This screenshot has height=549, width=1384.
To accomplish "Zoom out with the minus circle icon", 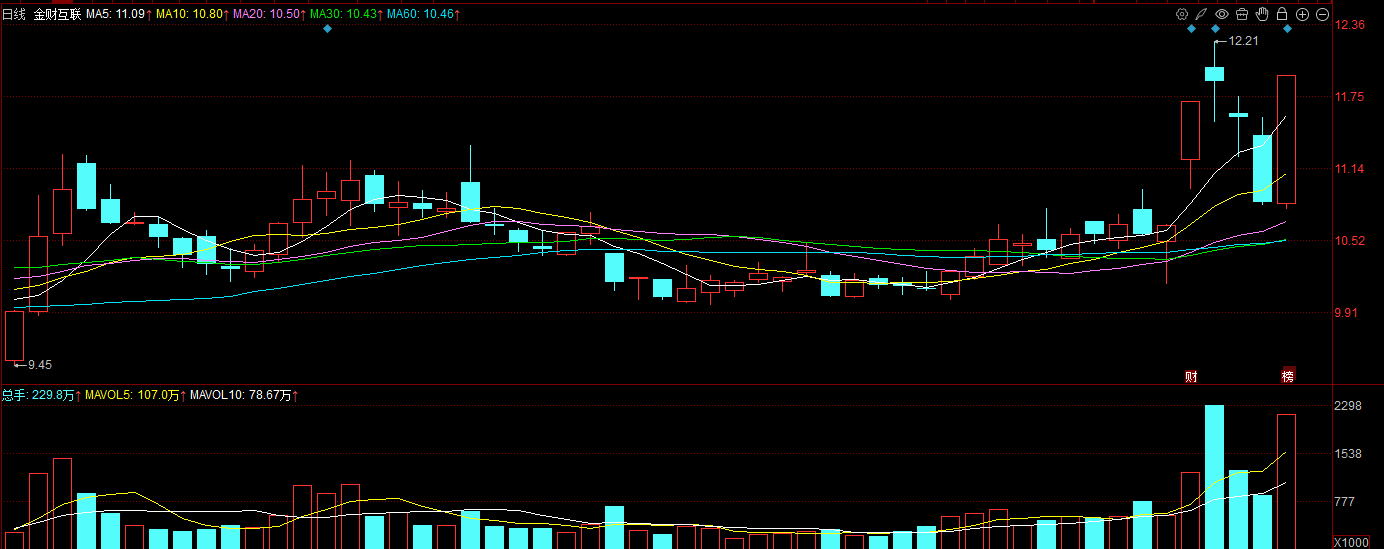I will pos(1323,14).
